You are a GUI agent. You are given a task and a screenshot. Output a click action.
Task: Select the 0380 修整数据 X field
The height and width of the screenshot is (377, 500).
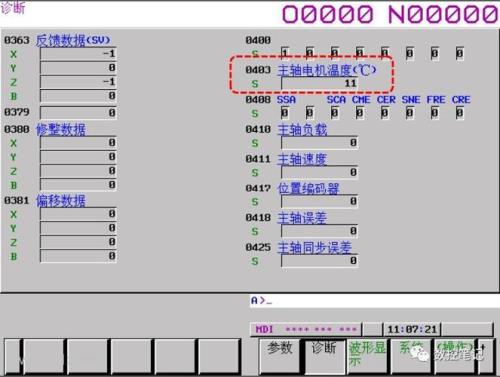pos(78,143)
